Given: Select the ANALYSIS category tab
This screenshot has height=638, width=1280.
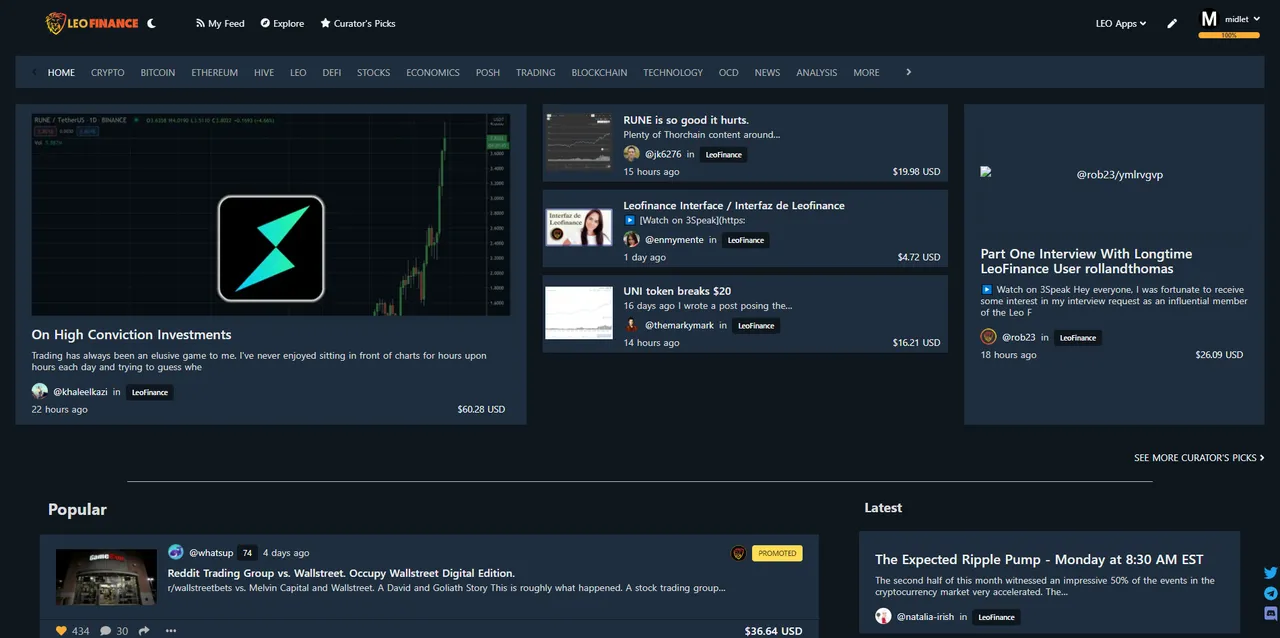Looking at the screenshot, I should 817,72.
